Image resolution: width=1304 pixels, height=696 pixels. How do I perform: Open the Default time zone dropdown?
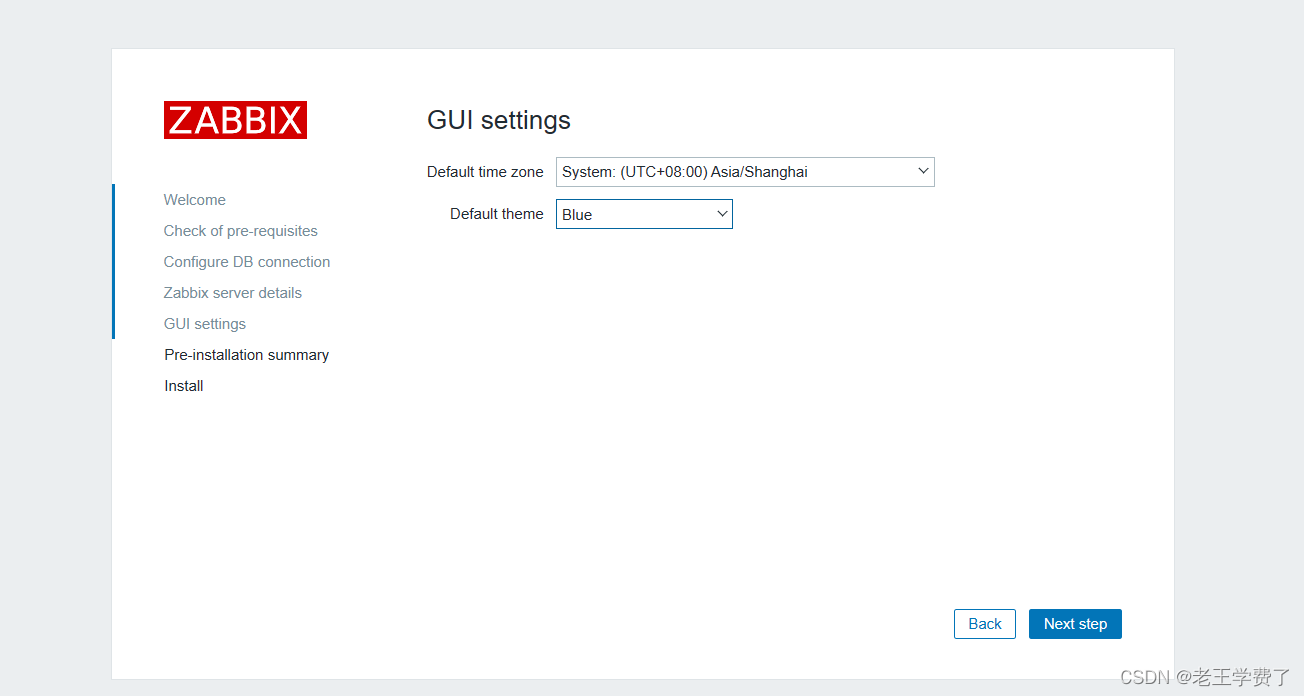tap(745, 172)
